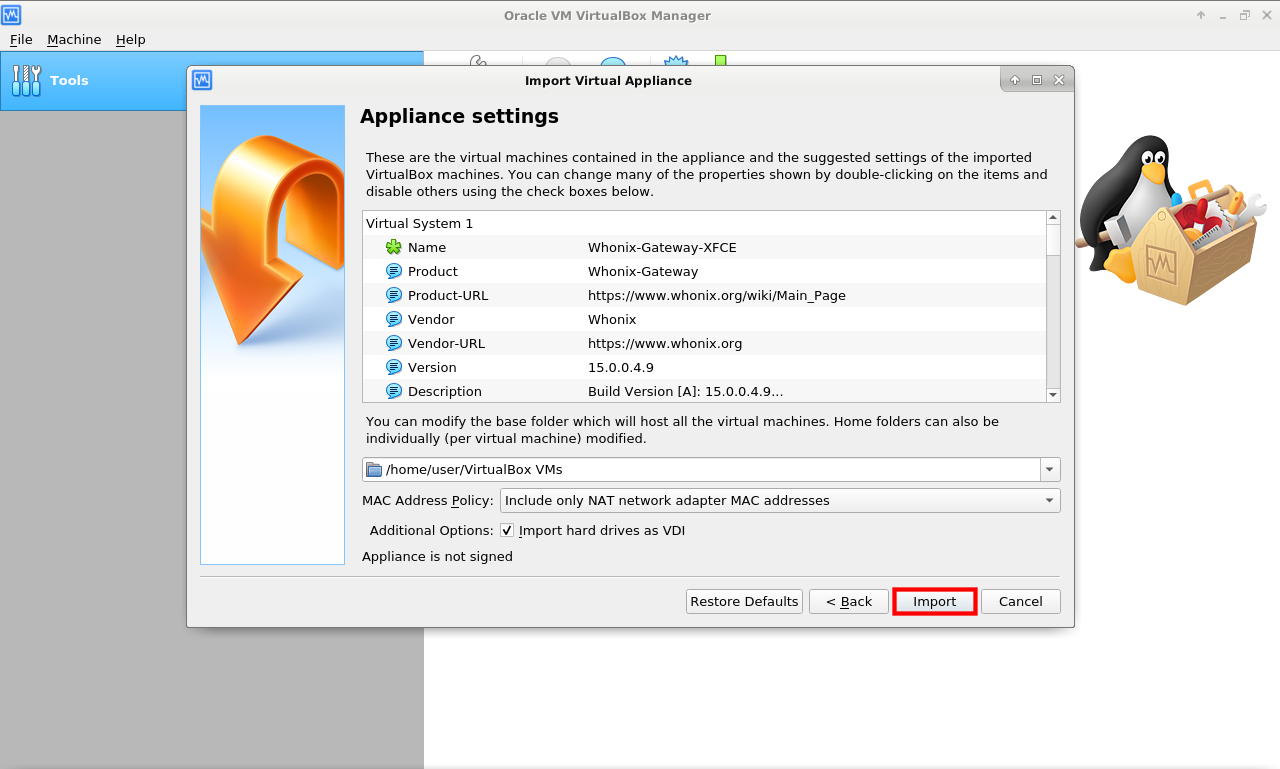
Task: Open the Help menu
Action: pos(130,39)
